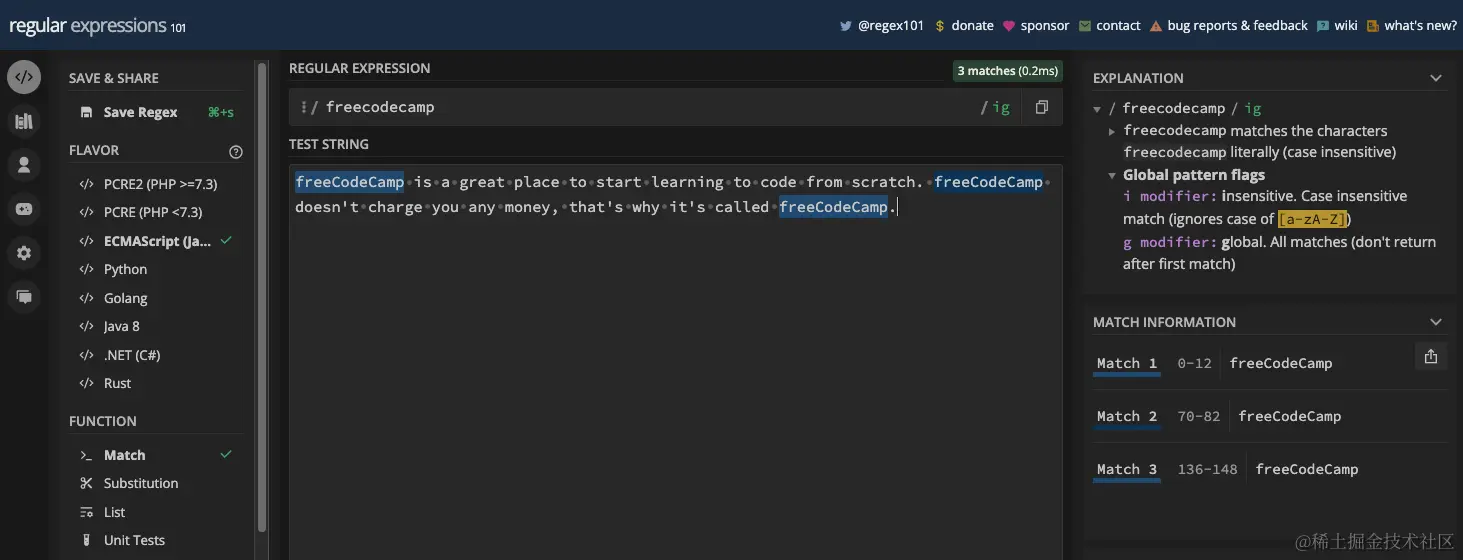
Task: Click the highlighted [a-zA-Z] token
Action: 1312,219
